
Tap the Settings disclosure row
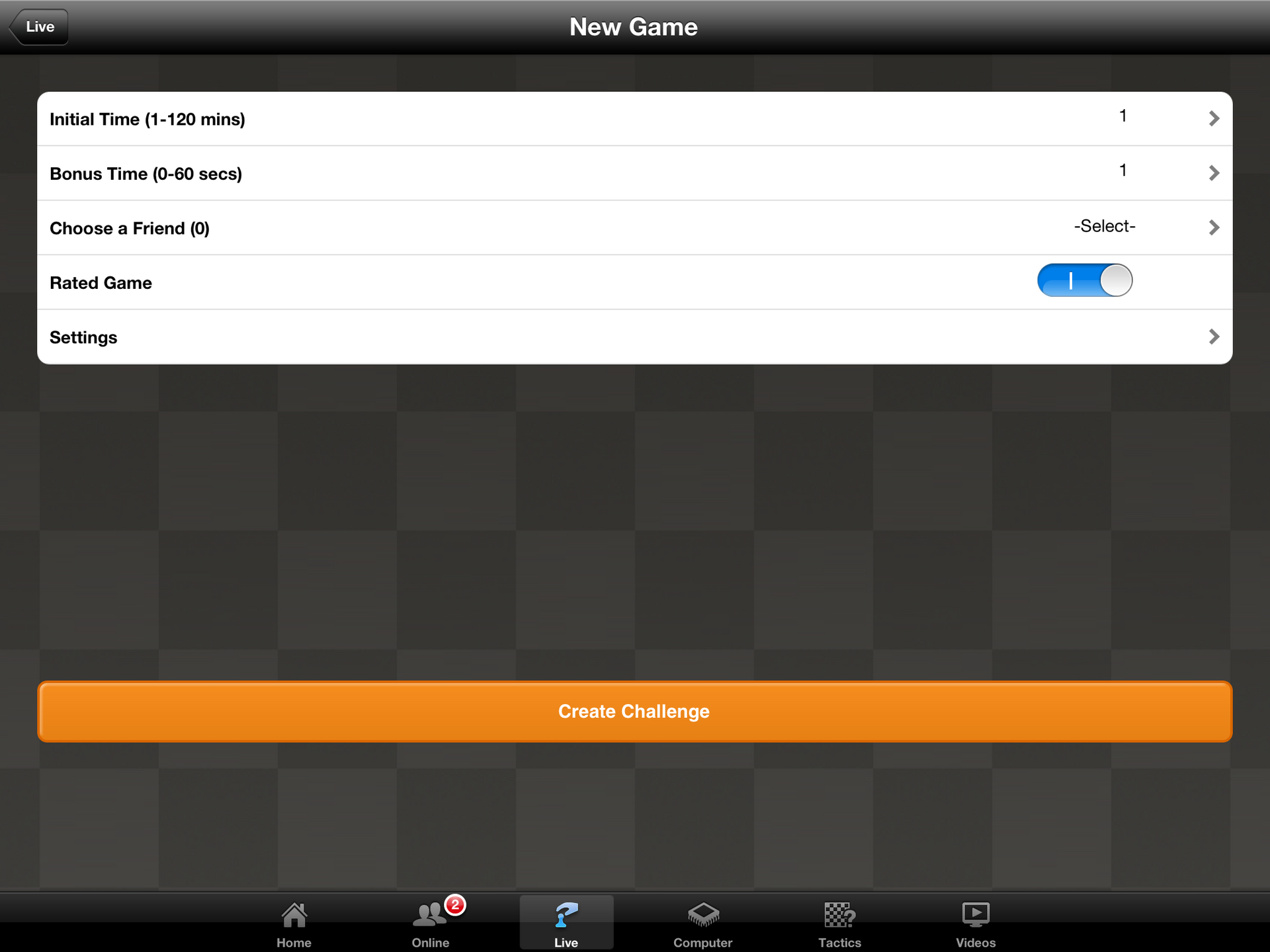tap(635, 336)
